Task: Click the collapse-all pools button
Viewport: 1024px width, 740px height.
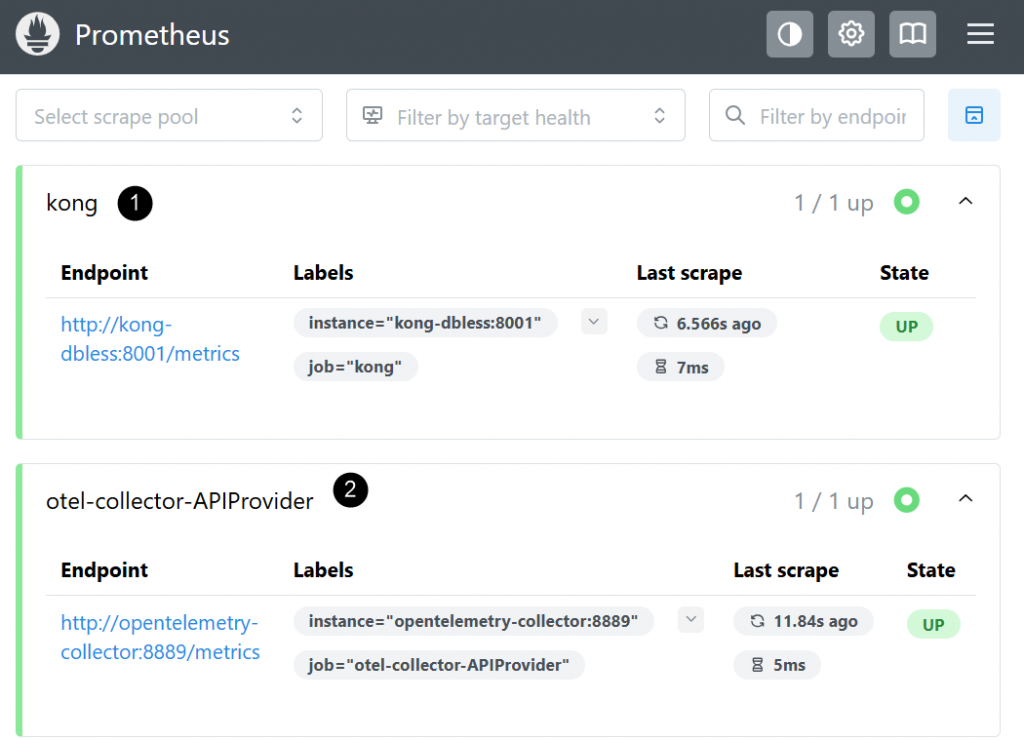Action: coord(974,116)
